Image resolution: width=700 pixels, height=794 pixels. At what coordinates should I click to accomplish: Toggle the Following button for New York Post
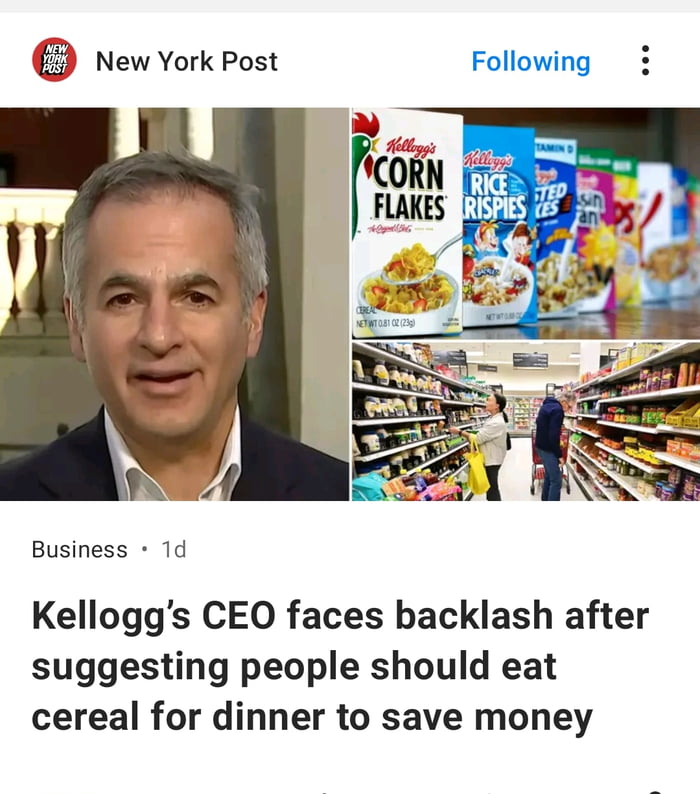(531, 61)
